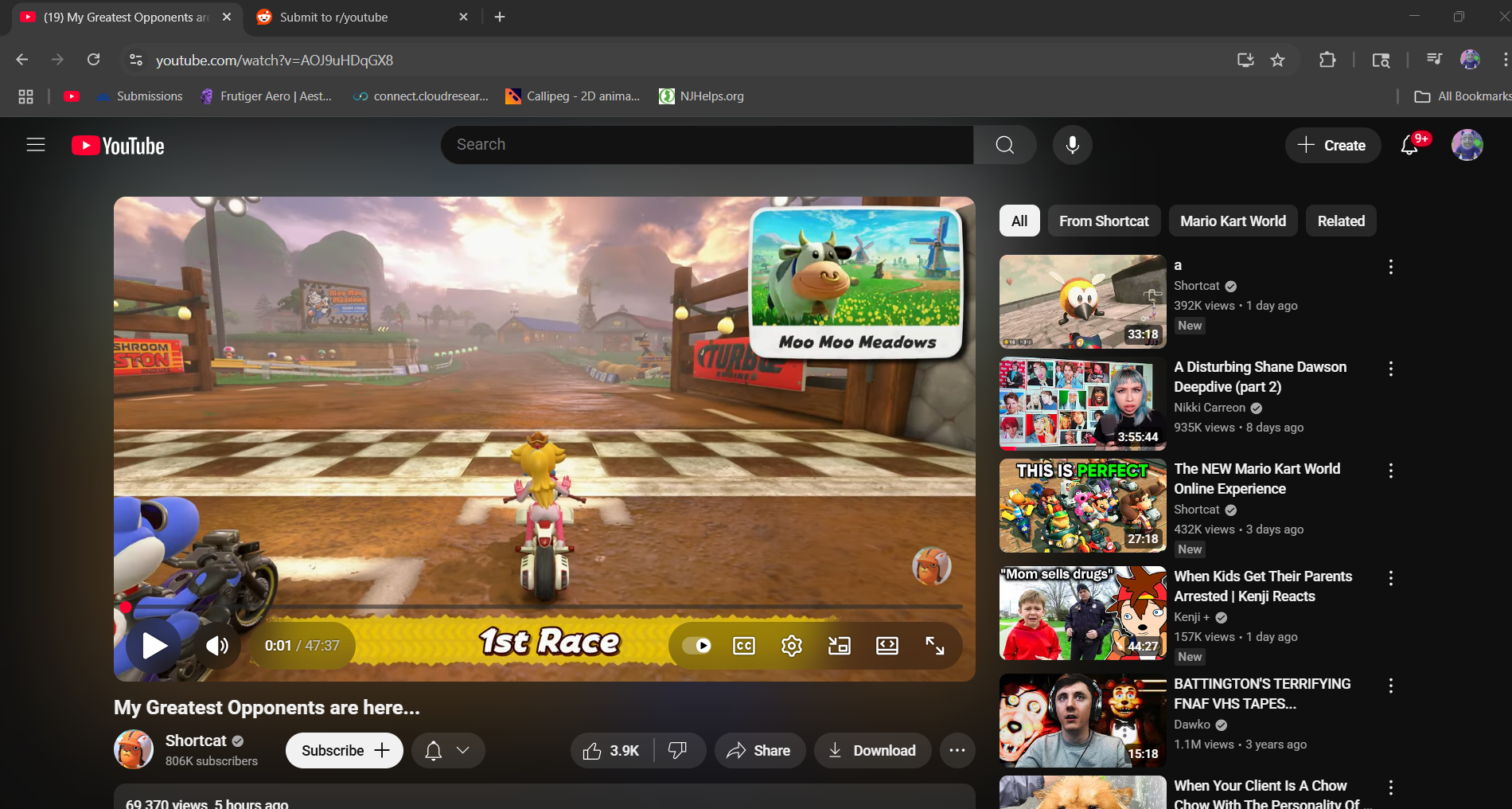Open Shortcat channel avatar below video
The width and height of the screenshot is (1512, 809).
point(134,750)
